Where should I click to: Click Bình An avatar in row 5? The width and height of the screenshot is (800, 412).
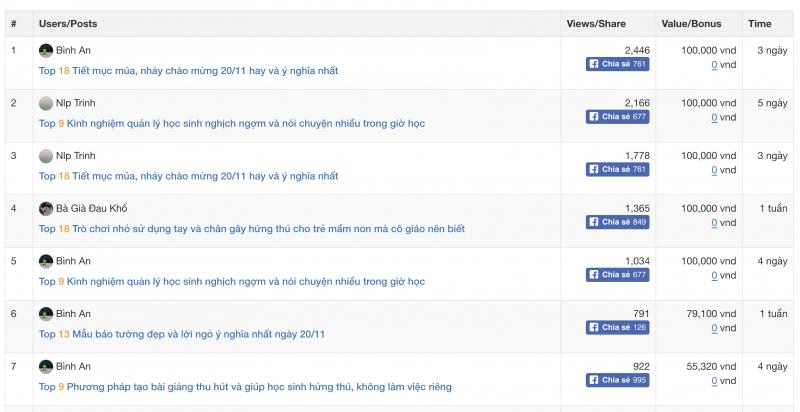coord(46,261)
